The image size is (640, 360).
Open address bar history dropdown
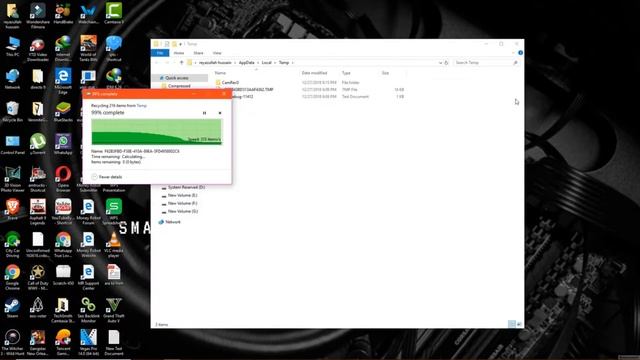click(x=440, y=63)
